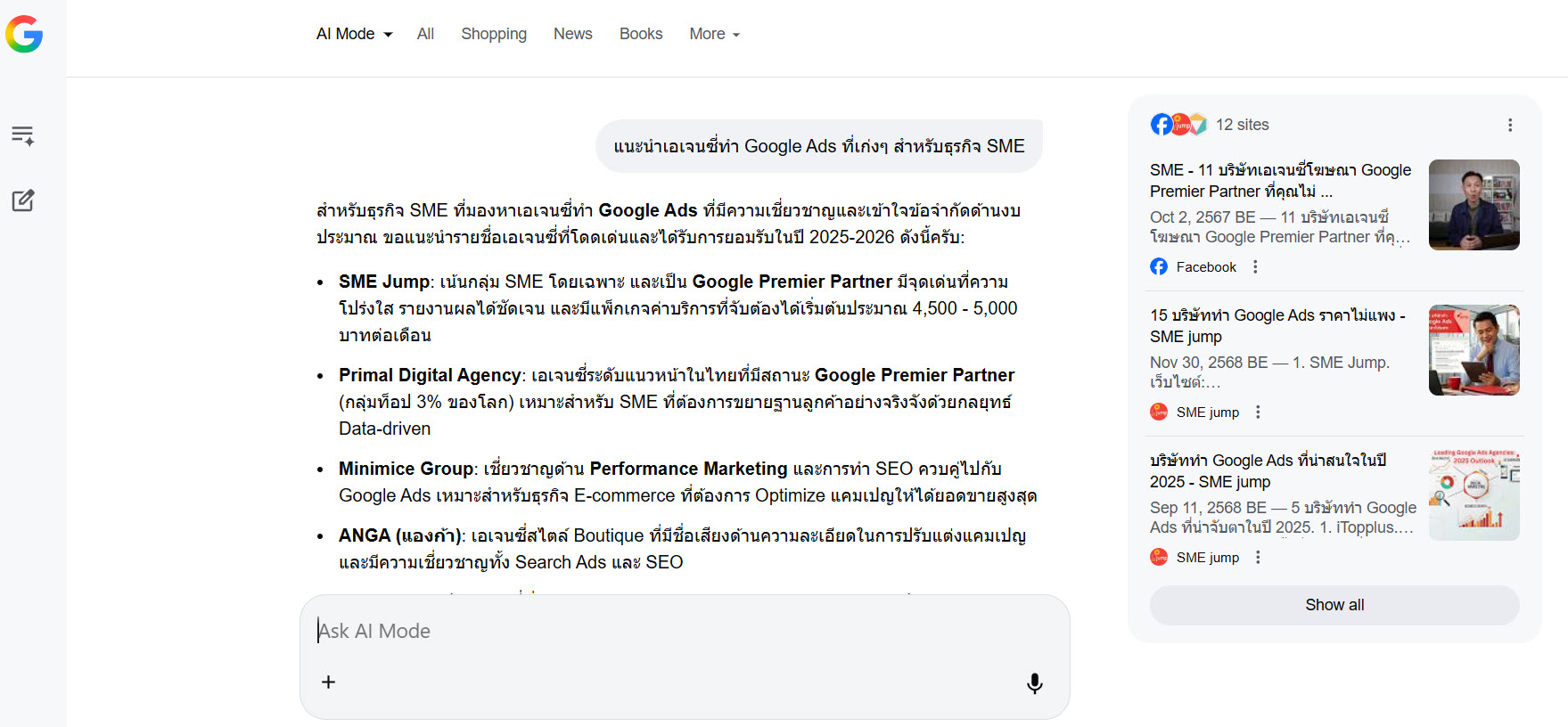1568x727 pixels.
Task: Click the user query bubble about Google Ads SME
Action: pos(819,146)
